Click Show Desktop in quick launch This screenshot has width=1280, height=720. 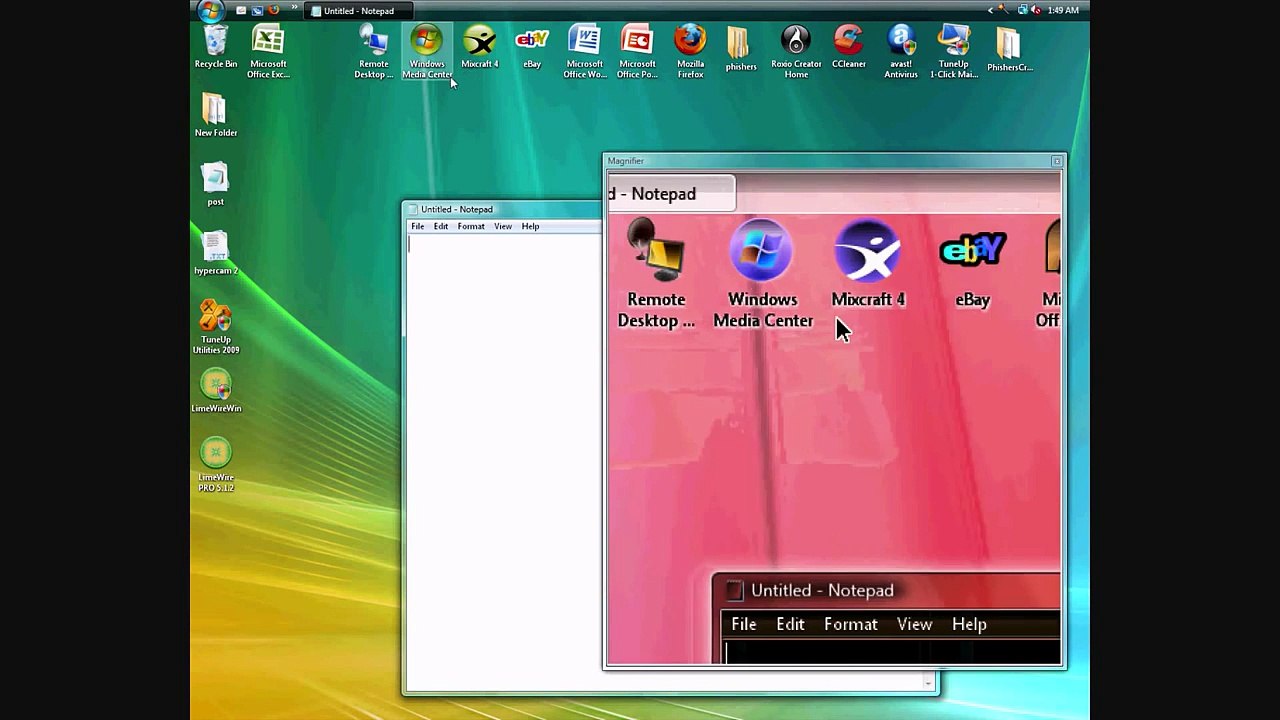click(241, 10)
